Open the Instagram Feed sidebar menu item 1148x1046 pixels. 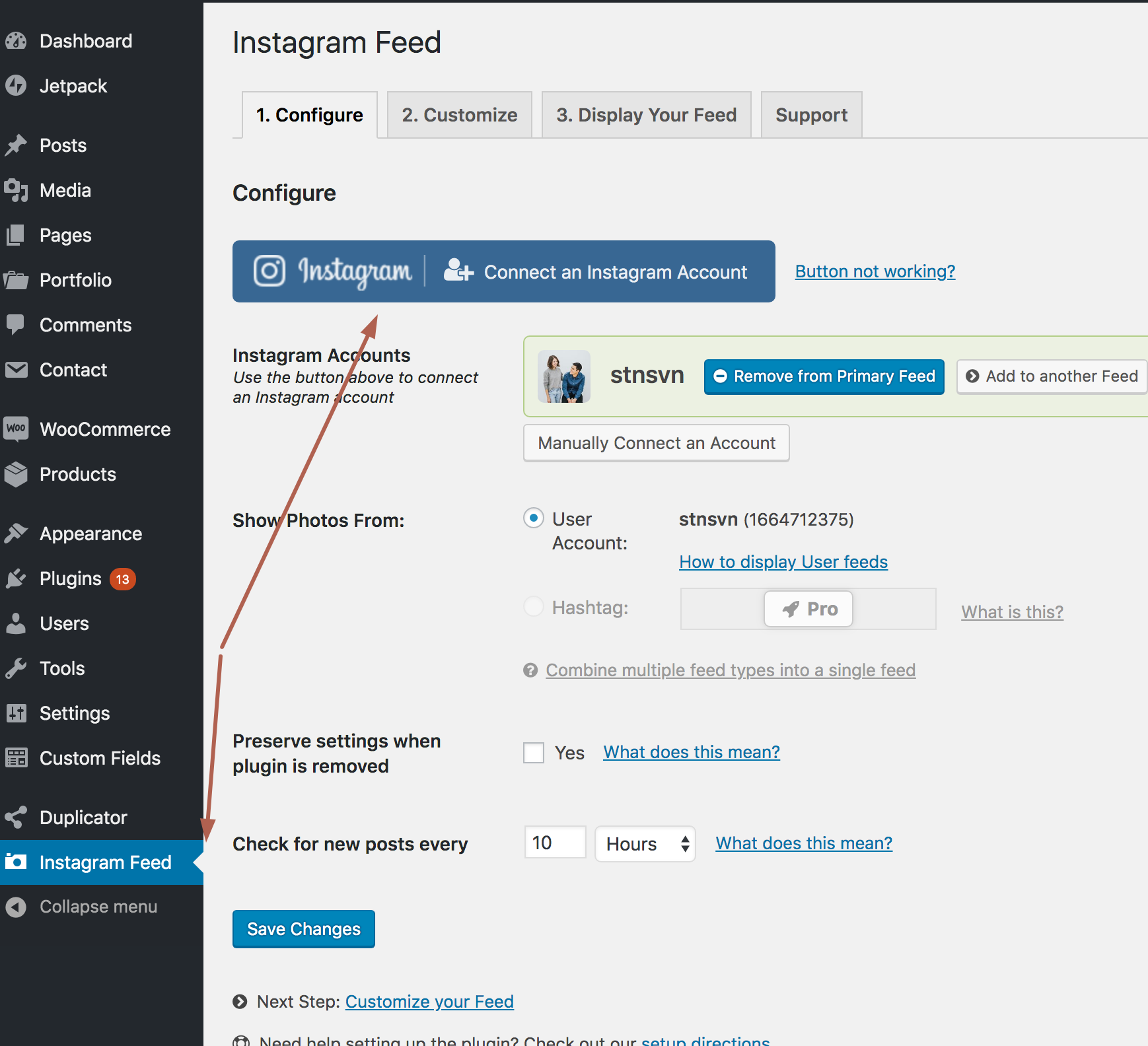(x=102, y=862)
